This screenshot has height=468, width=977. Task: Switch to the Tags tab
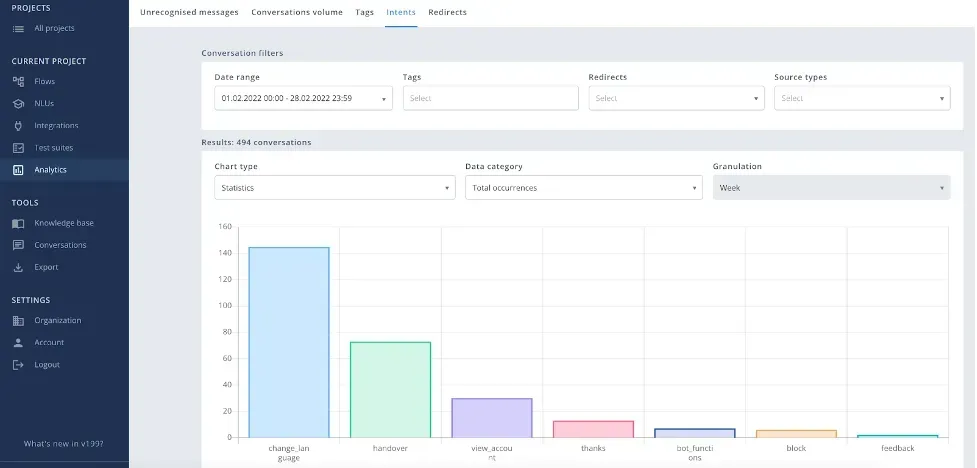(x=365, y=12)
